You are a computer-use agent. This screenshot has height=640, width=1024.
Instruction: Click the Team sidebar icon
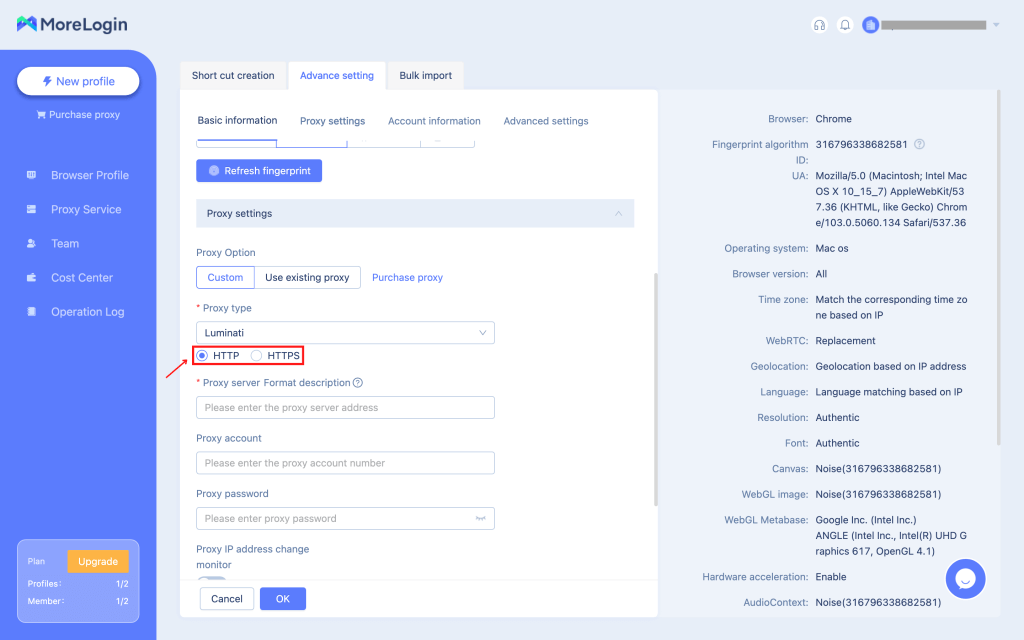(31, 243)
